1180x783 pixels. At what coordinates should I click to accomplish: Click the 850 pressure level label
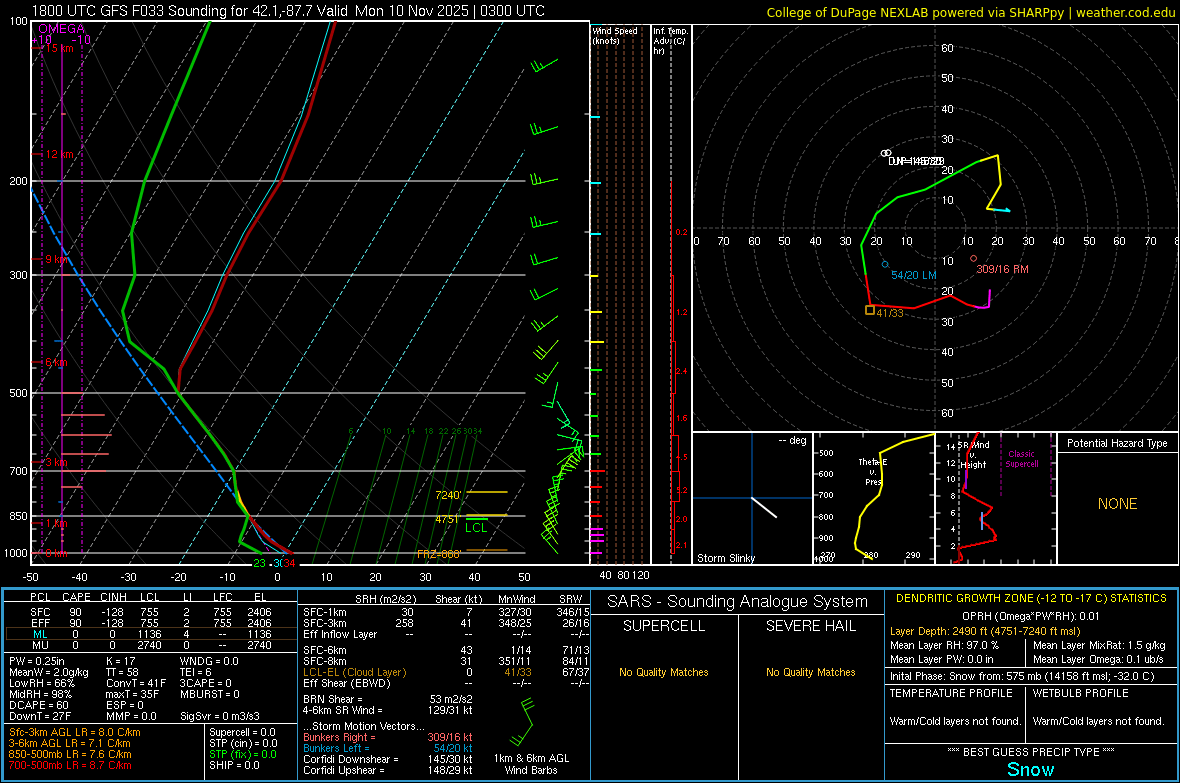pyautogui.click(x=18, y=516)
